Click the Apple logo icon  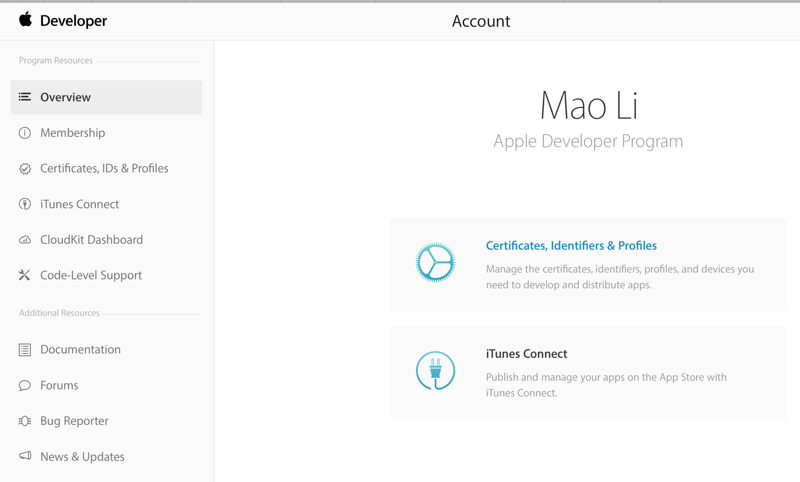click(x=26, y=20)
